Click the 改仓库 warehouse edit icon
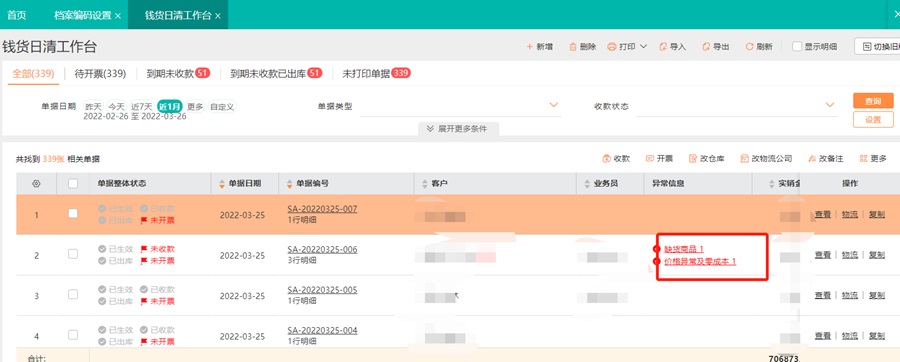900x362 pixels. coord(693,158)
